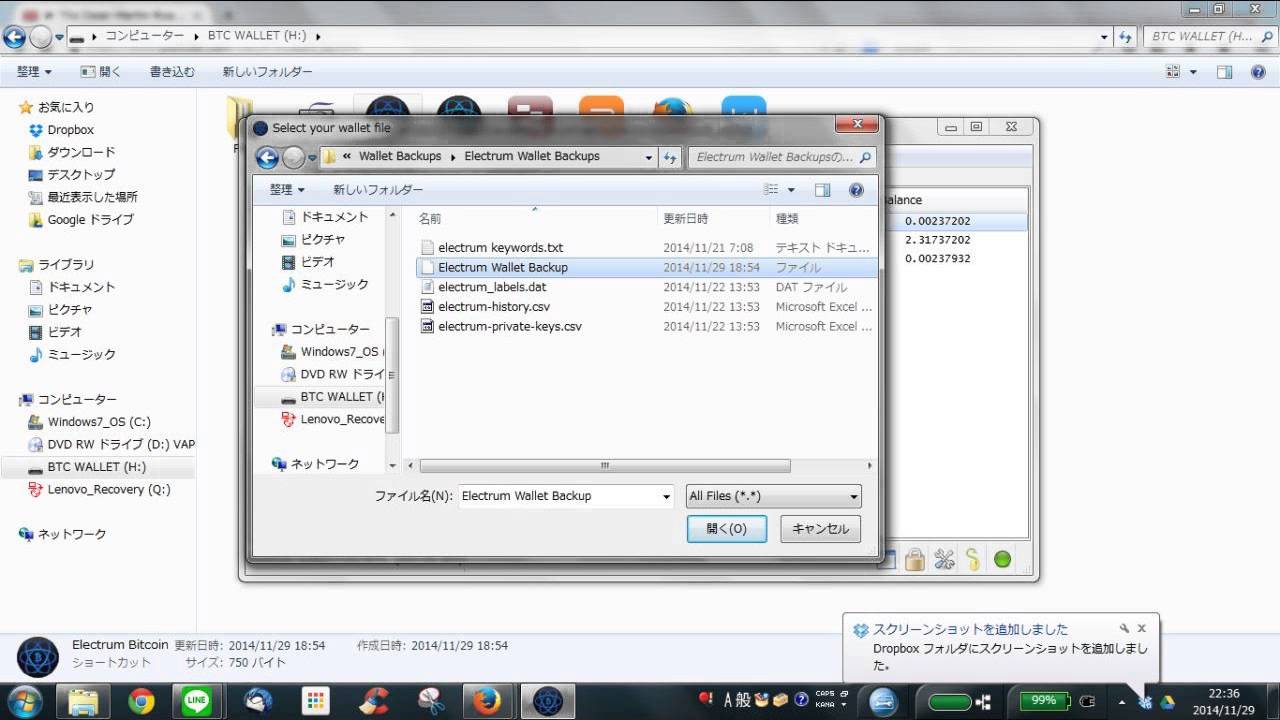
Task: Open Google Chrome from the taskbar
Action: (141, 702)
